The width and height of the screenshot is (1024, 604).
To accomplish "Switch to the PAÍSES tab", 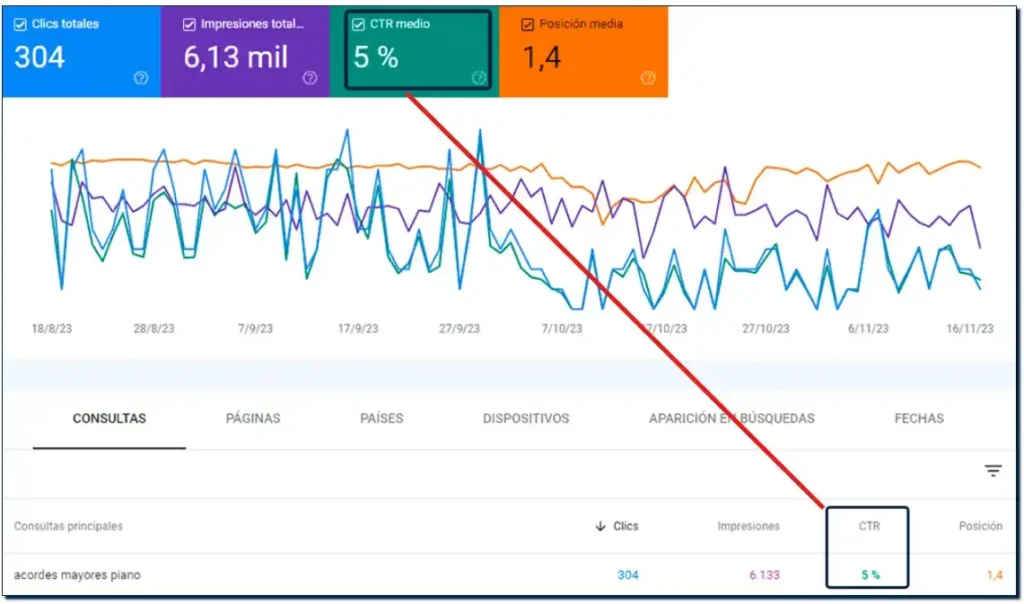I will (x=381, y=419).
